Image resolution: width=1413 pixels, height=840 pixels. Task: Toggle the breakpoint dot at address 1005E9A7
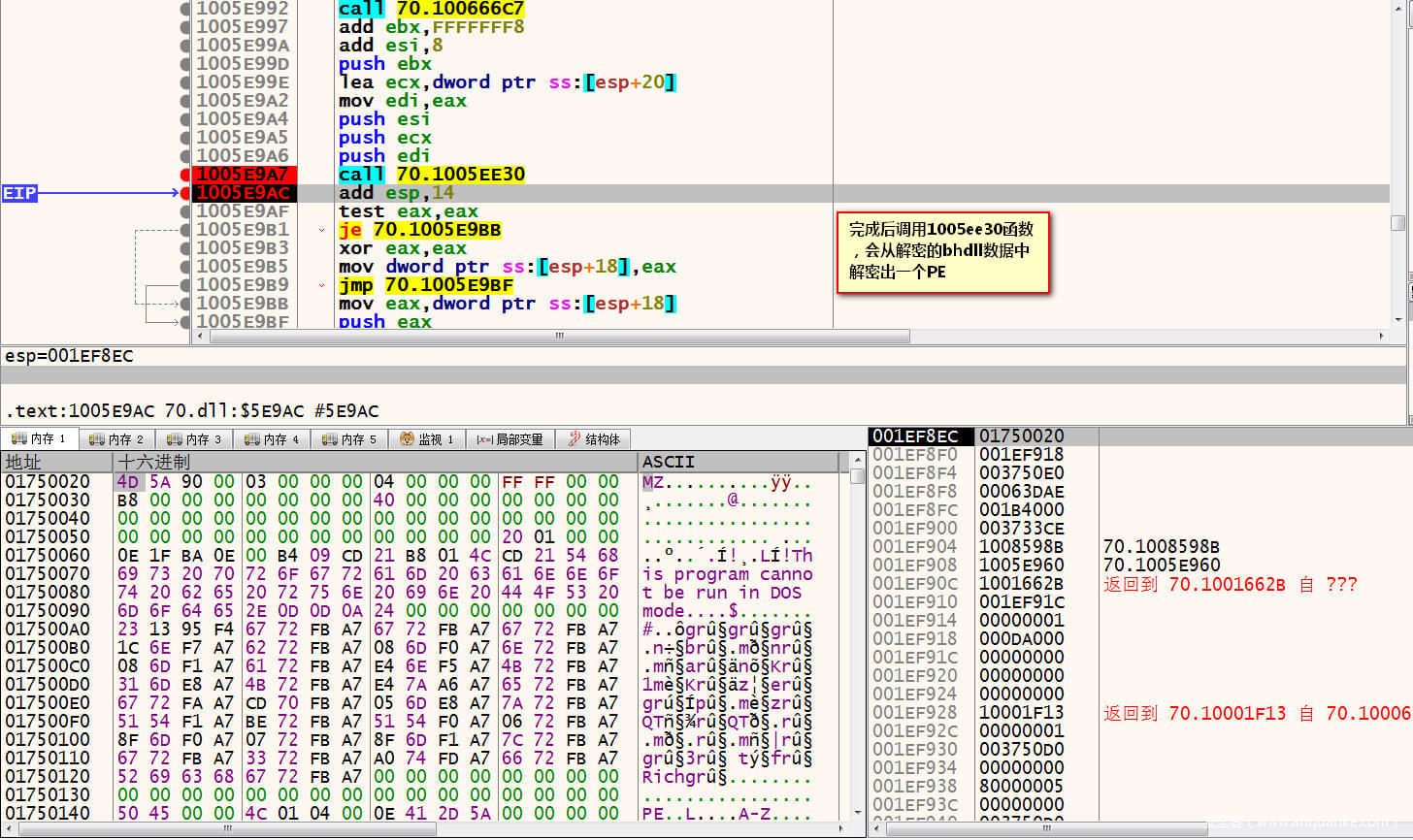pyautogui.click(x=185, y=175)
